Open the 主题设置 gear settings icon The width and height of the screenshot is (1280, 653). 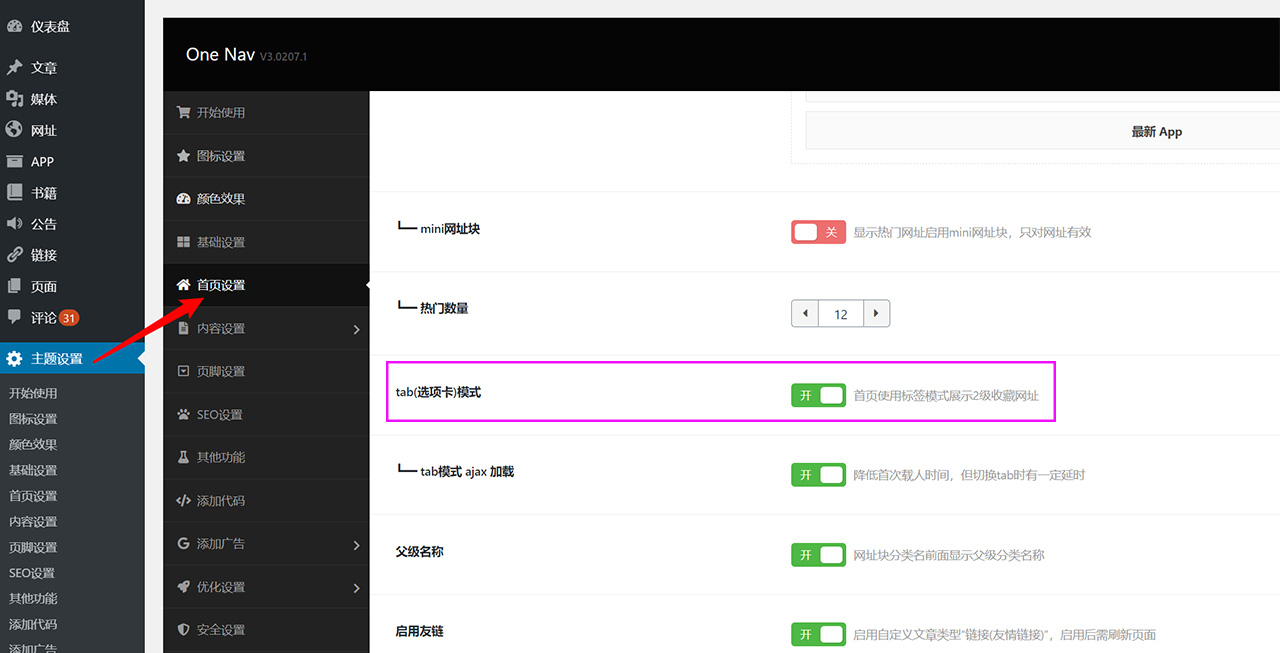click(x=14, y=356)
